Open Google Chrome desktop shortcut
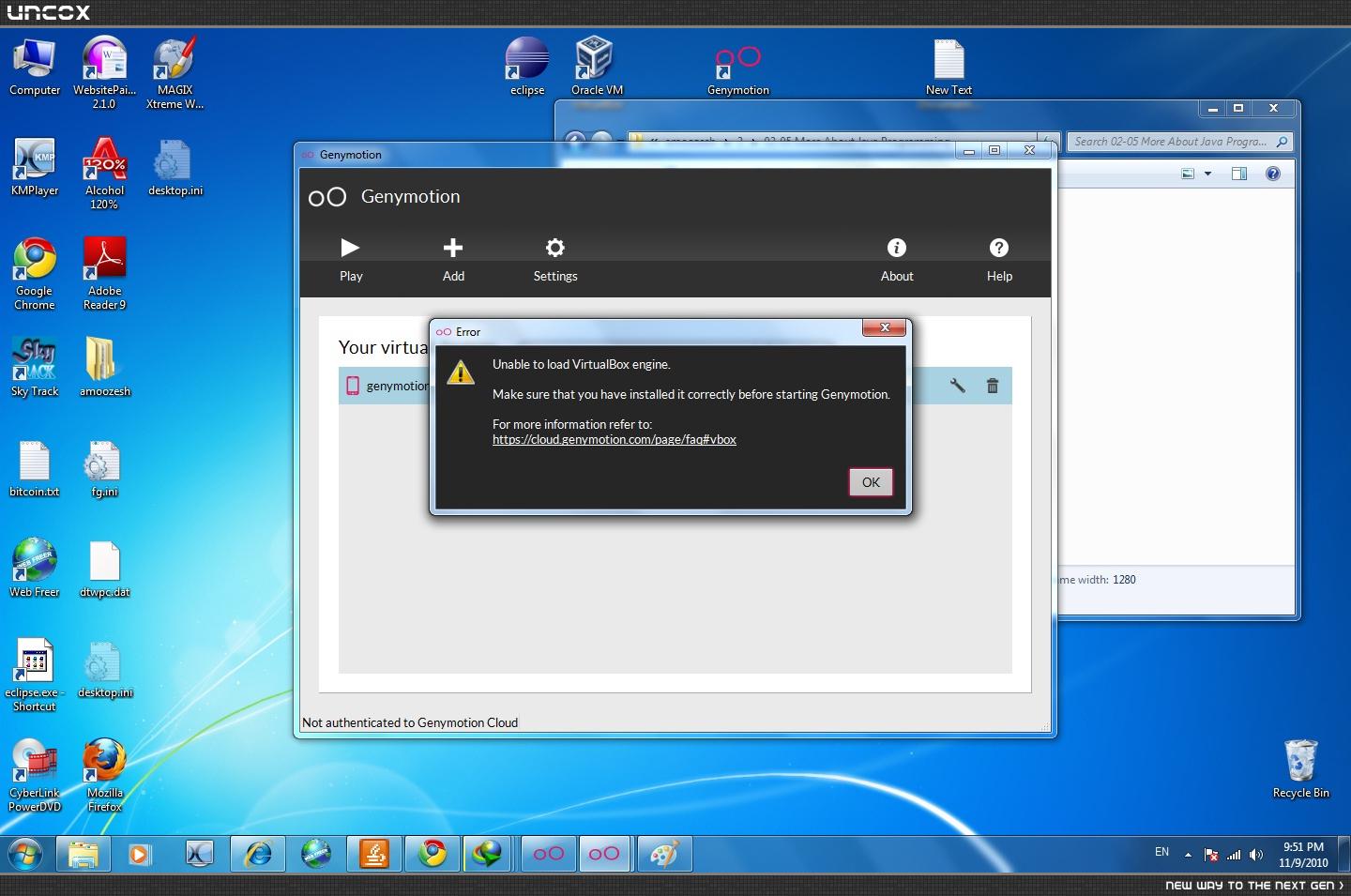Image resolution: width=1351 pixels, height=896 pixels. [x=35, y=274]
